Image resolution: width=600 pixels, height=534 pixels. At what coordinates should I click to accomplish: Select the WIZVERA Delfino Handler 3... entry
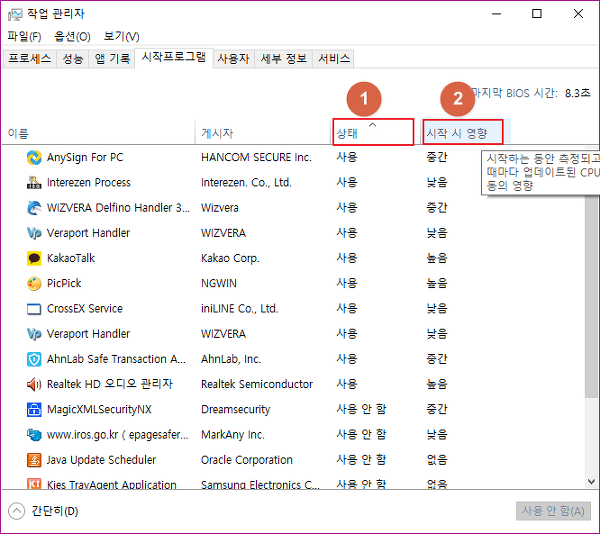click(x=118, y=208)
